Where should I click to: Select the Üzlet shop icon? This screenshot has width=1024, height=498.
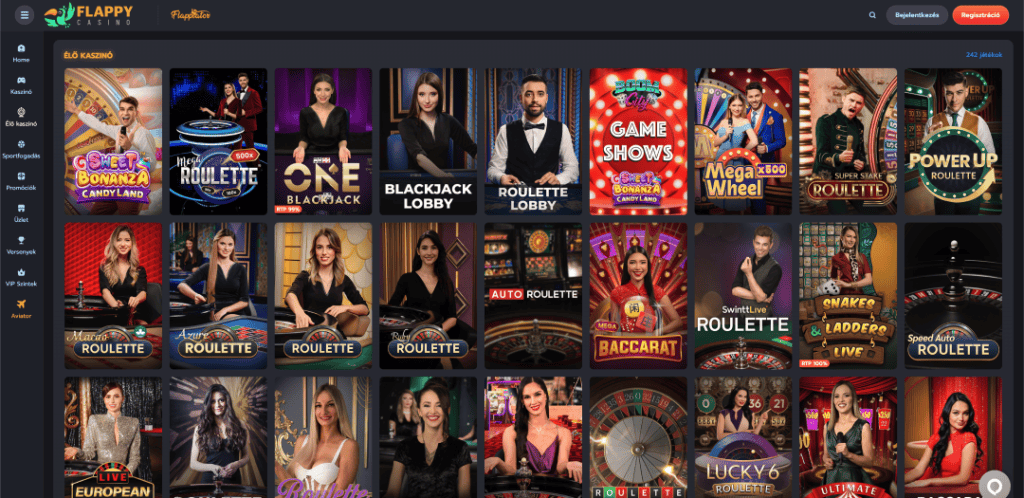[22, 208]
